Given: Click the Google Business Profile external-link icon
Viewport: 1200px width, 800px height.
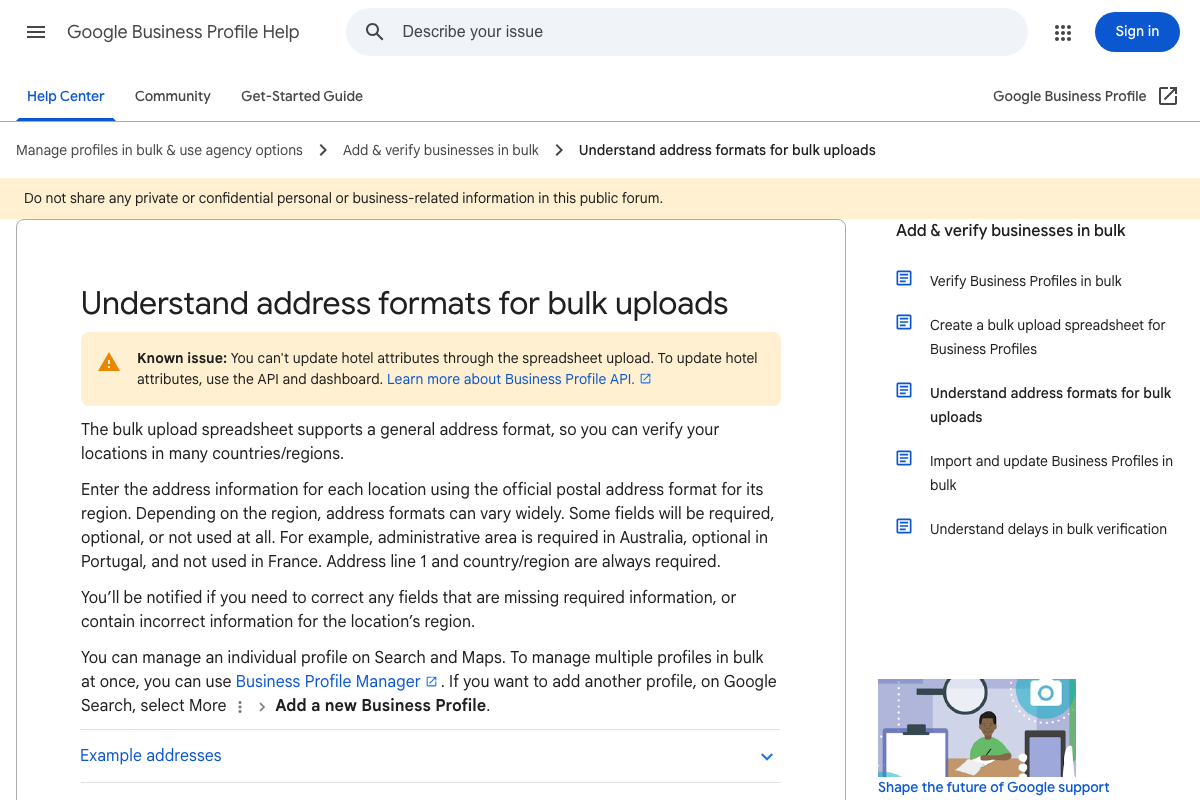Looking at the screenshot, I should click(1168, 96).
